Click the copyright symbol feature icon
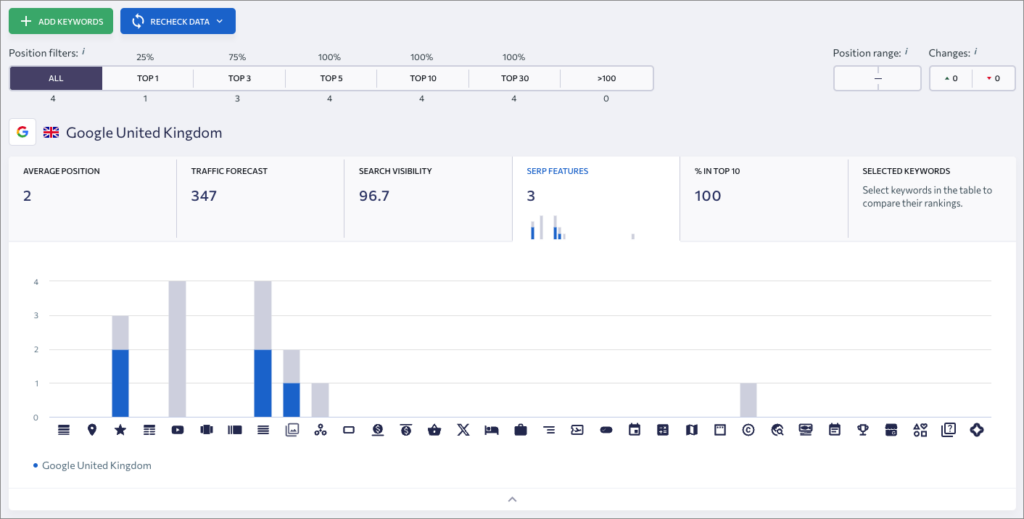 point(748,430)
